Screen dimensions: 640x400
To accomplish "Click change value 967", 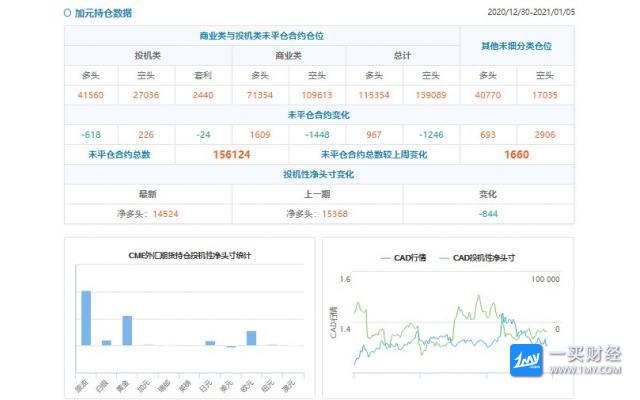I will pos(374,135).
